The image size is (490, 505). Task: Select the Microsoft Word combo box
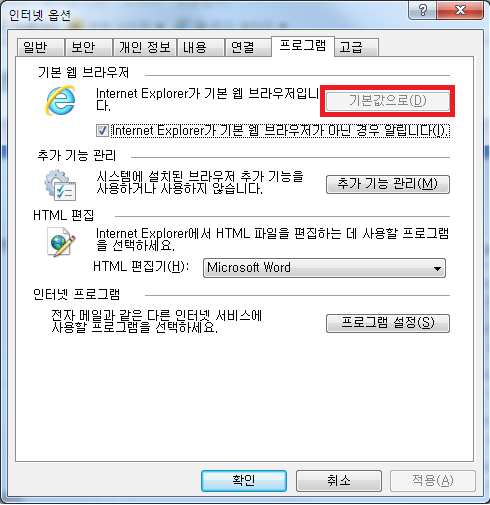[324, 268]
